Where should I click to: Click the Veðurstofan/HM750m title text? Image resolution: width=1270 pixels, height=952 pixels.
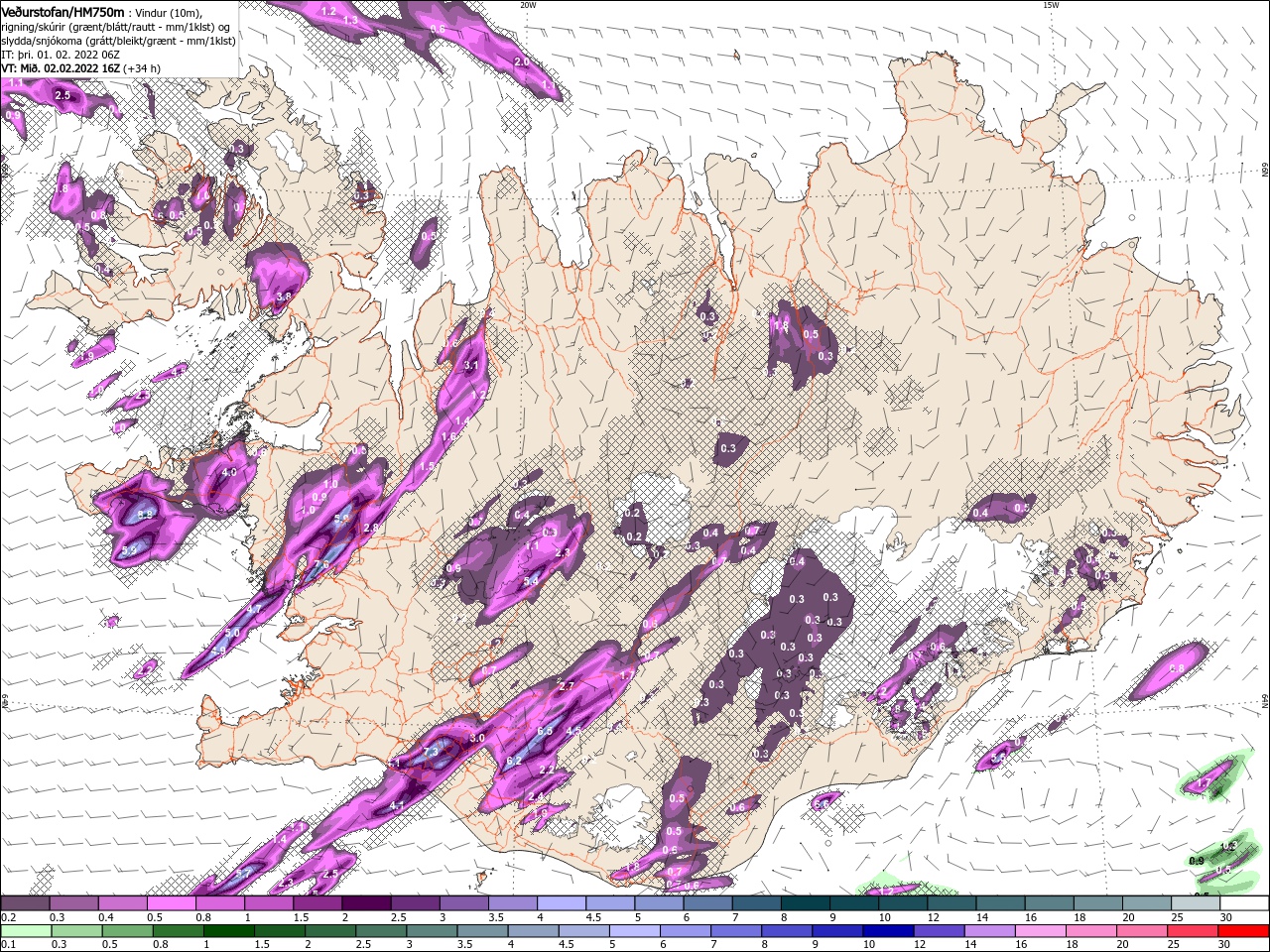point(63,11)
